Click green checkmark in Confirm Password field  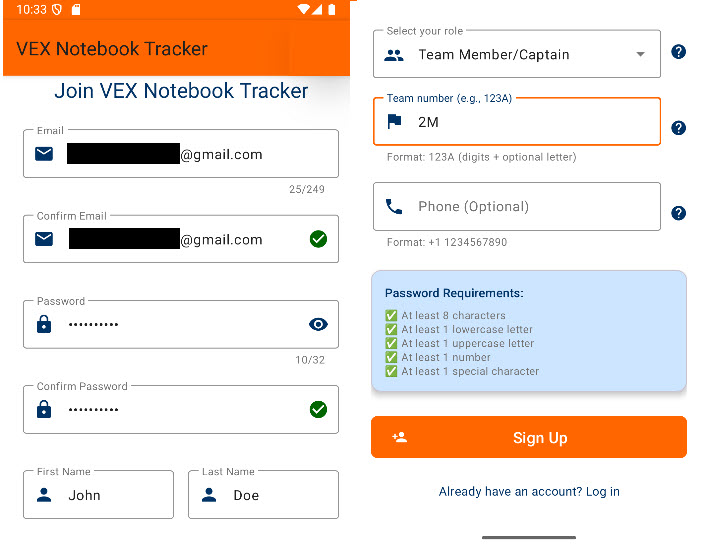318,409
